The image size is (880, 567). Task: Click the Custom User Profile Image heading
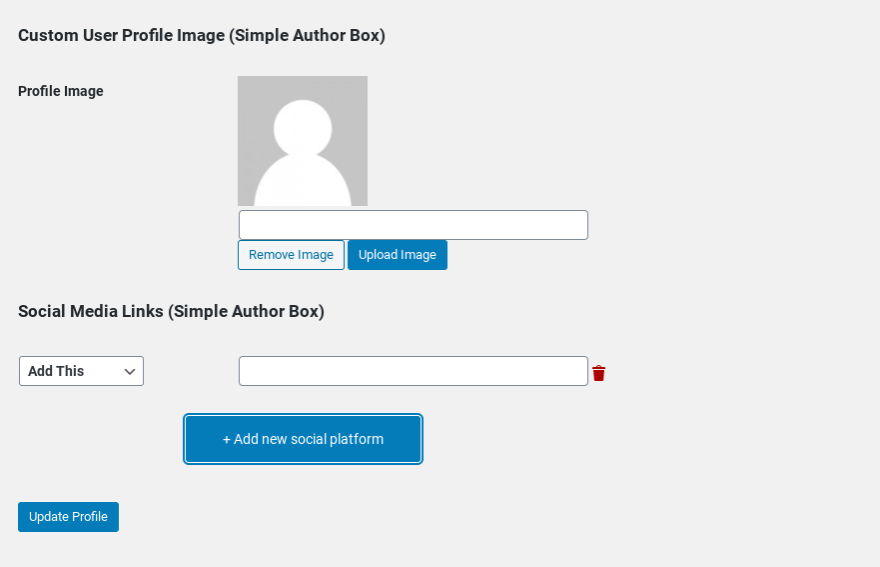coord(201,35)
